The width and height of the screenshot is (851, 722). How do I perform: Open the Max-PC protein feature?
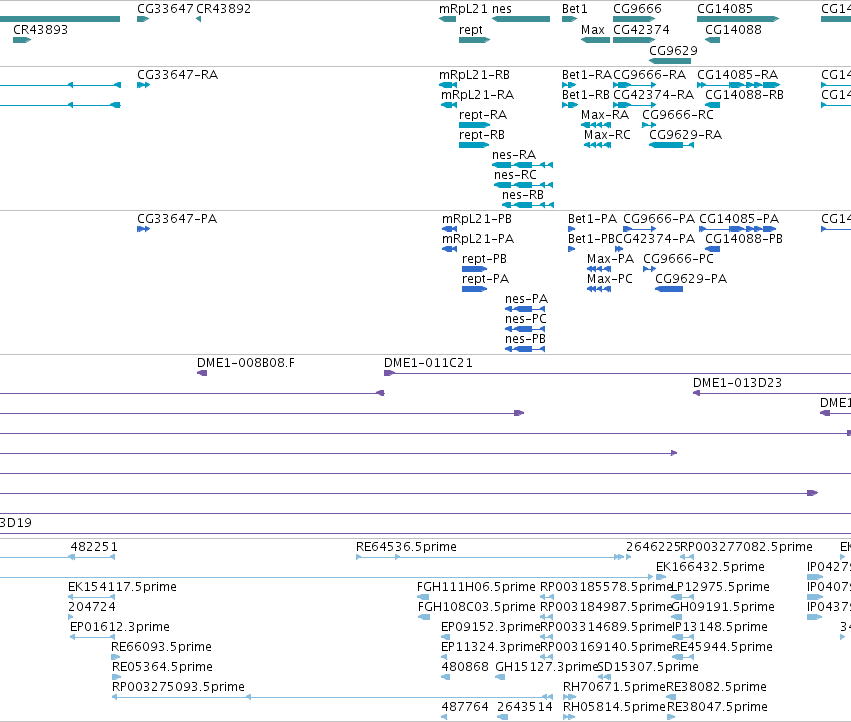[599, 289]
